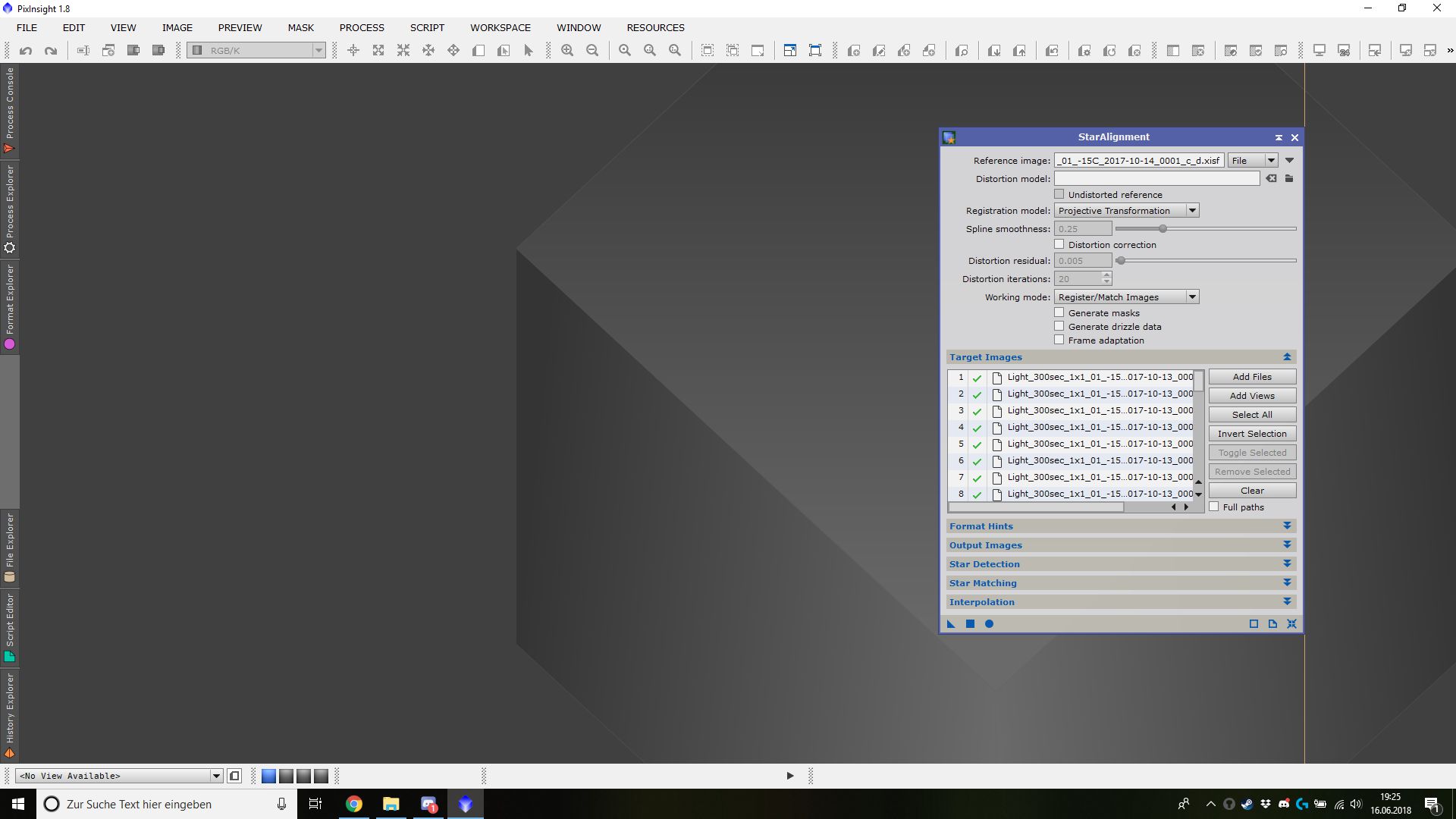Open the Registration model dropdown
1456x819 pixels.
(x=1126, y=211)
